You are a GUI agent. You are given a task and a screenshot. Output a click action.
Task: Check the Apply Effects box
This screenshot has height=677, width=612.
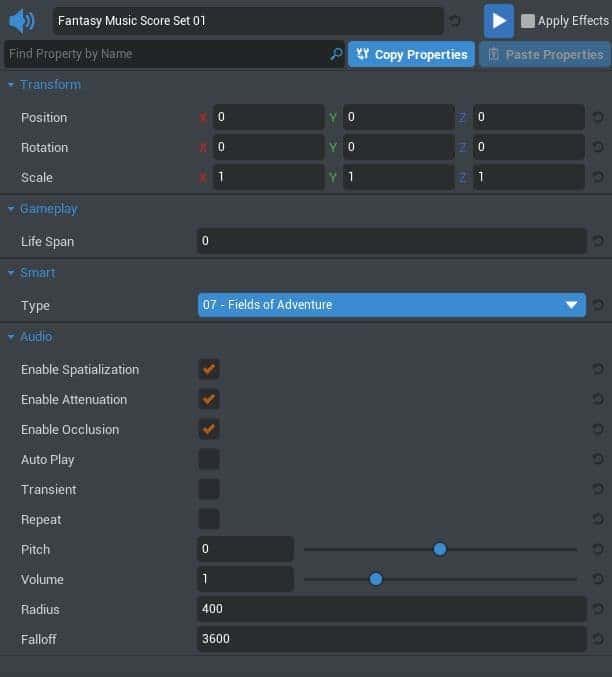528,21
